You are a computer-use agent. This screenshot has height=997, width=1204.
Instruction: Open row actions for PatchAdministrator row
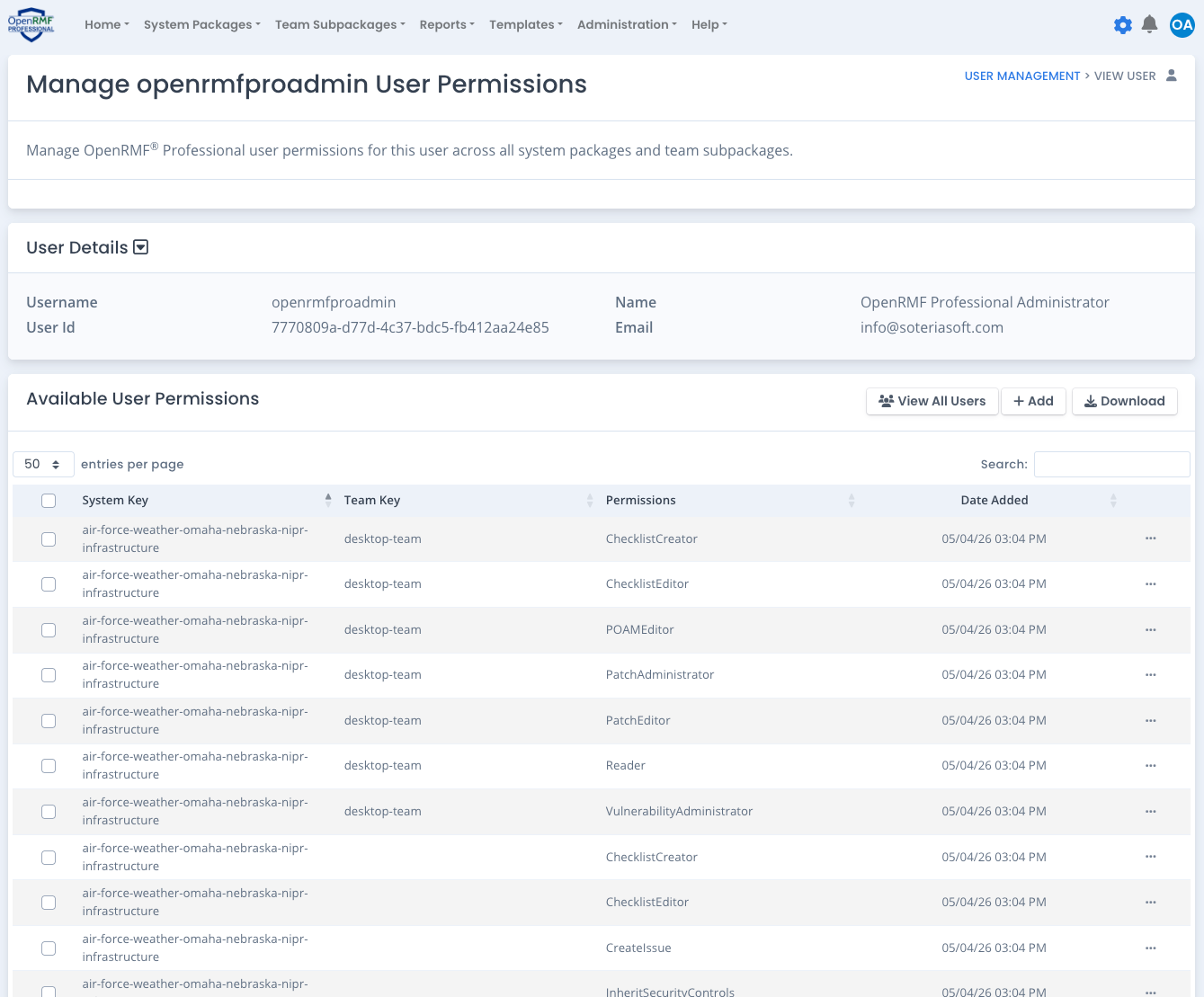tap(1150, 674)
